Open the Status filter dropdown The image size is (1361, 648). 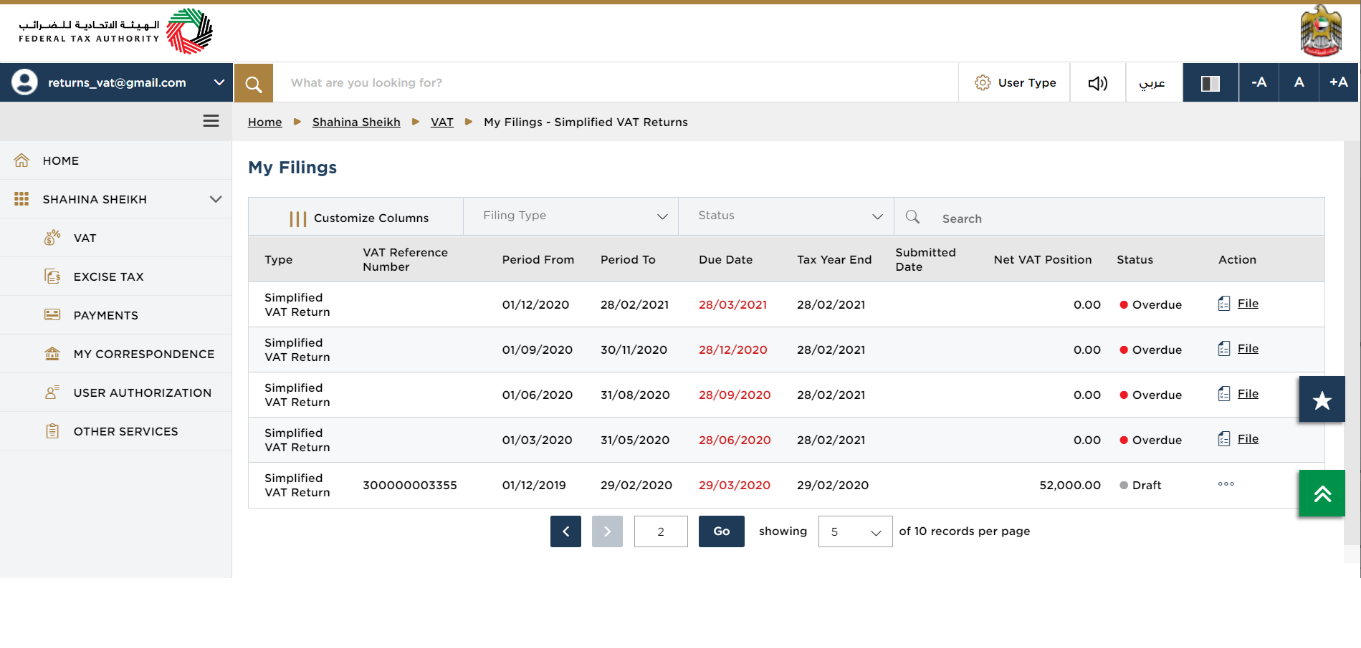pos(786,216)
